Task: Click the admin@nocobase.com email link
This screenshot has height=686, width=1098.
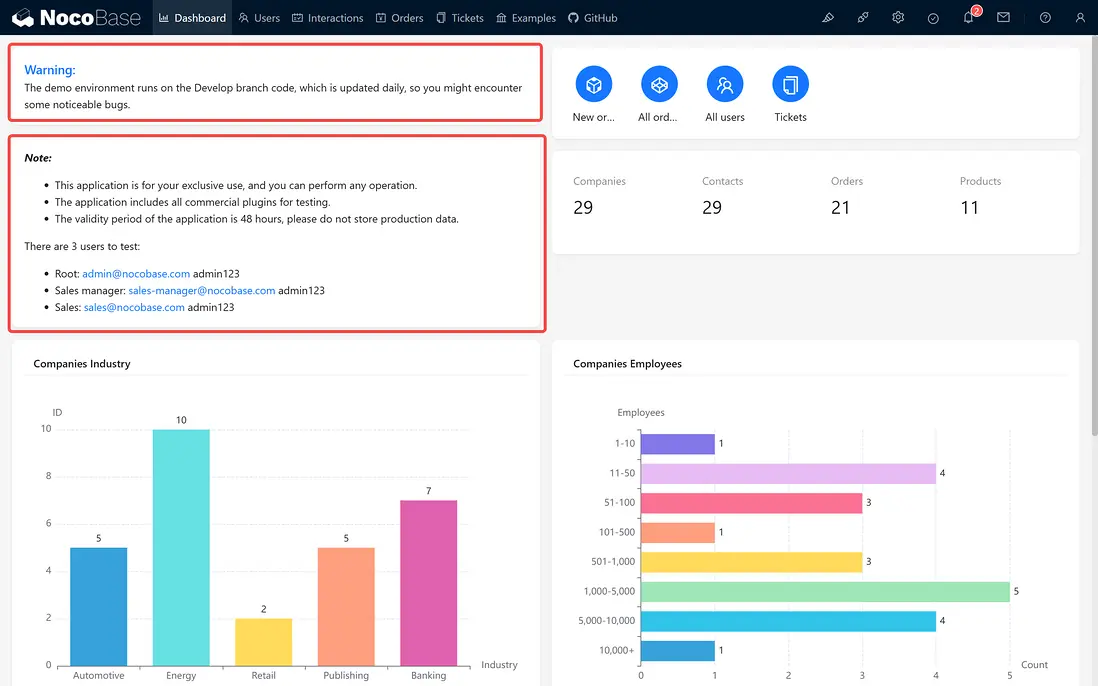Action: pos(136,273)
